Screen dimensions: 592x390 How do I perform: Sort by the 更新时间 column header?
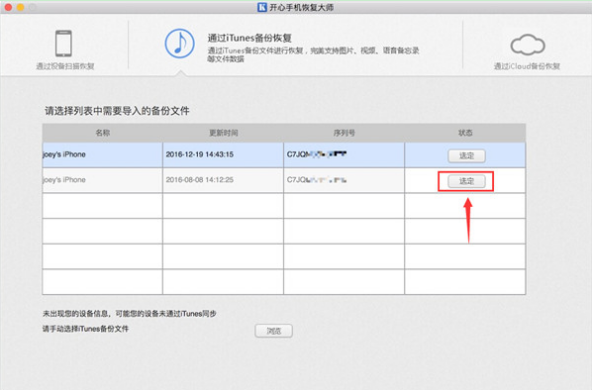pos(223,133)
